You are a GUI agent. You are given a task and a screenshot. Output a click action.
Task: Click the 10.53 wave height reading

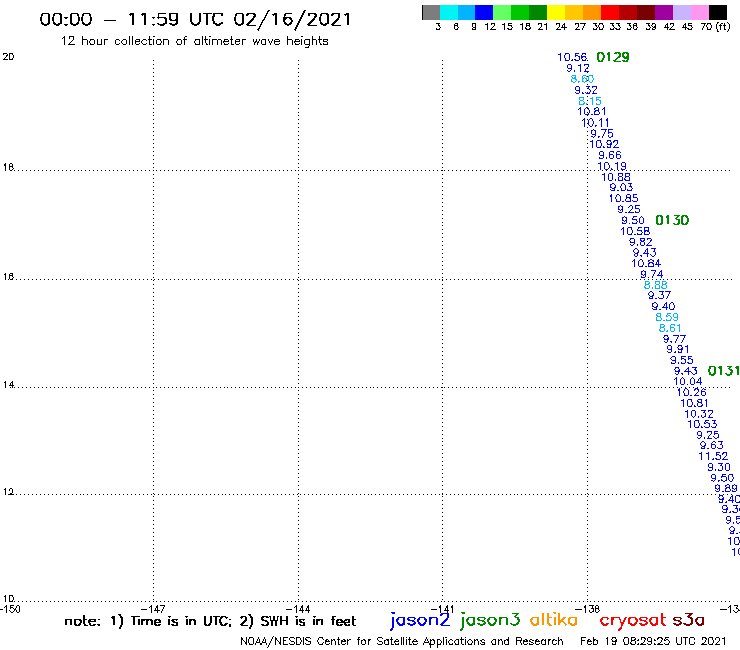pos(702,424)
